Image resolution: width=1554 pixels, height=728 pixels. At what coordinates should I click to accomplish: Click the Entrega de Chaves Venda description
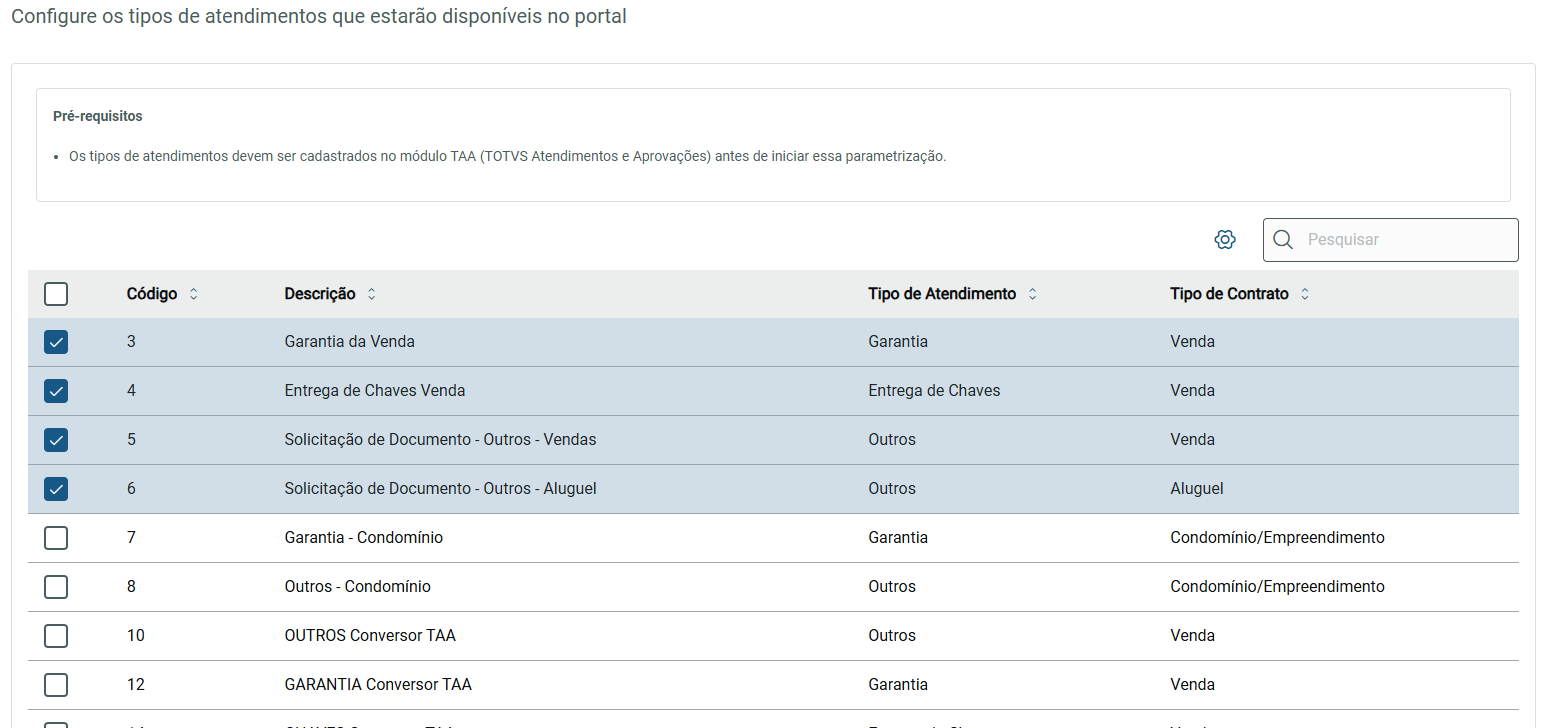[x=375, y=391]
